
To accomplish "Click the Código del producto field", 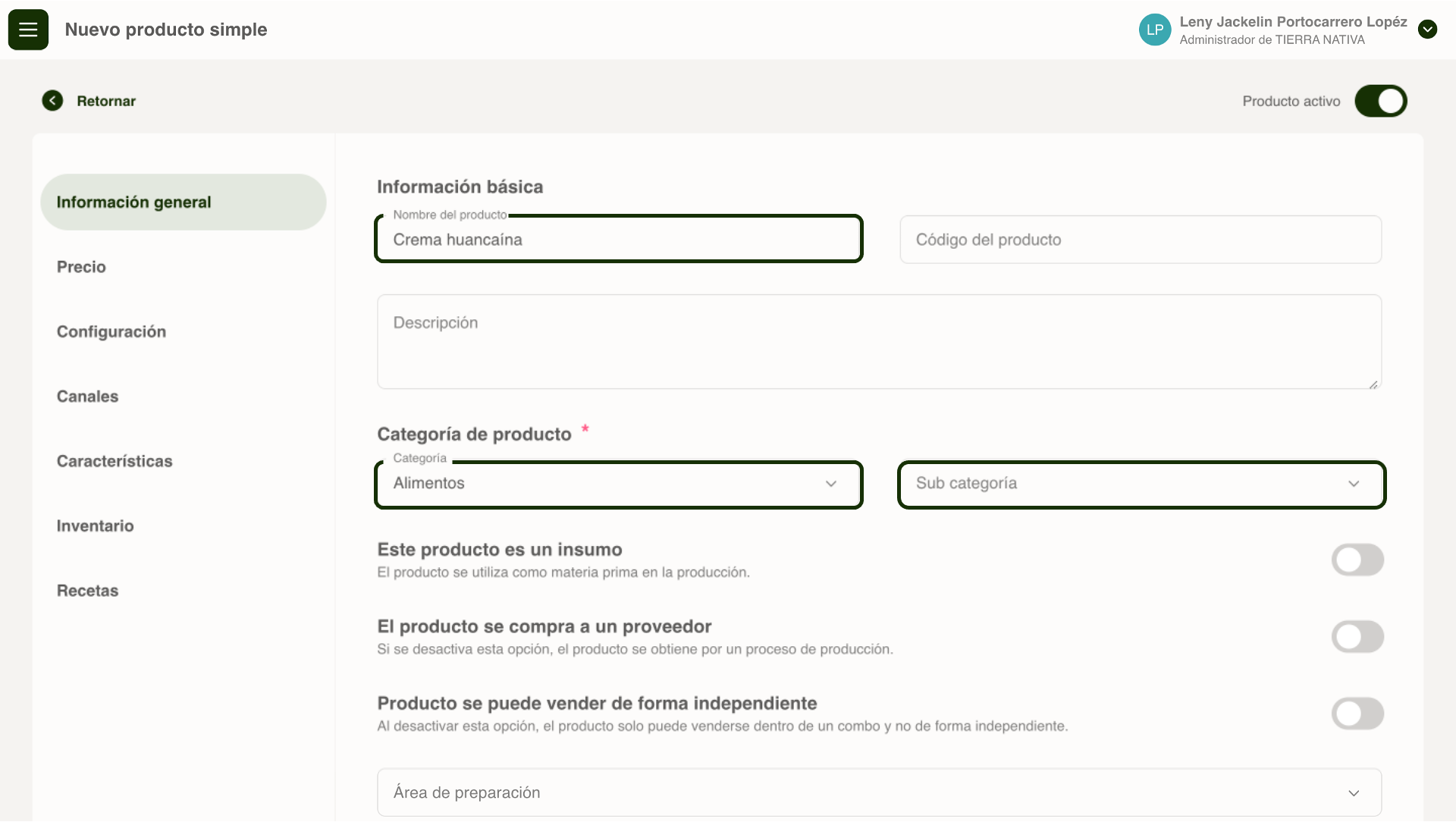I will 1140,240.
